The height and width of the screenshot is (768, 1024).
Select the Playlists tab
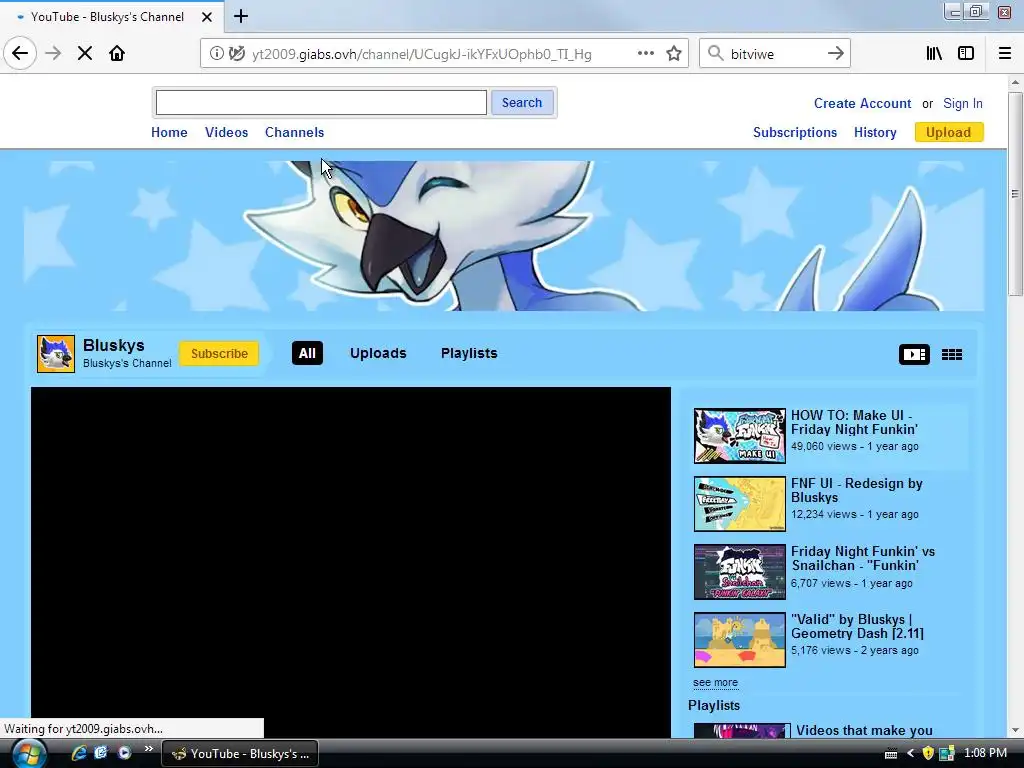pyautogui.click(x=469, y=353)
